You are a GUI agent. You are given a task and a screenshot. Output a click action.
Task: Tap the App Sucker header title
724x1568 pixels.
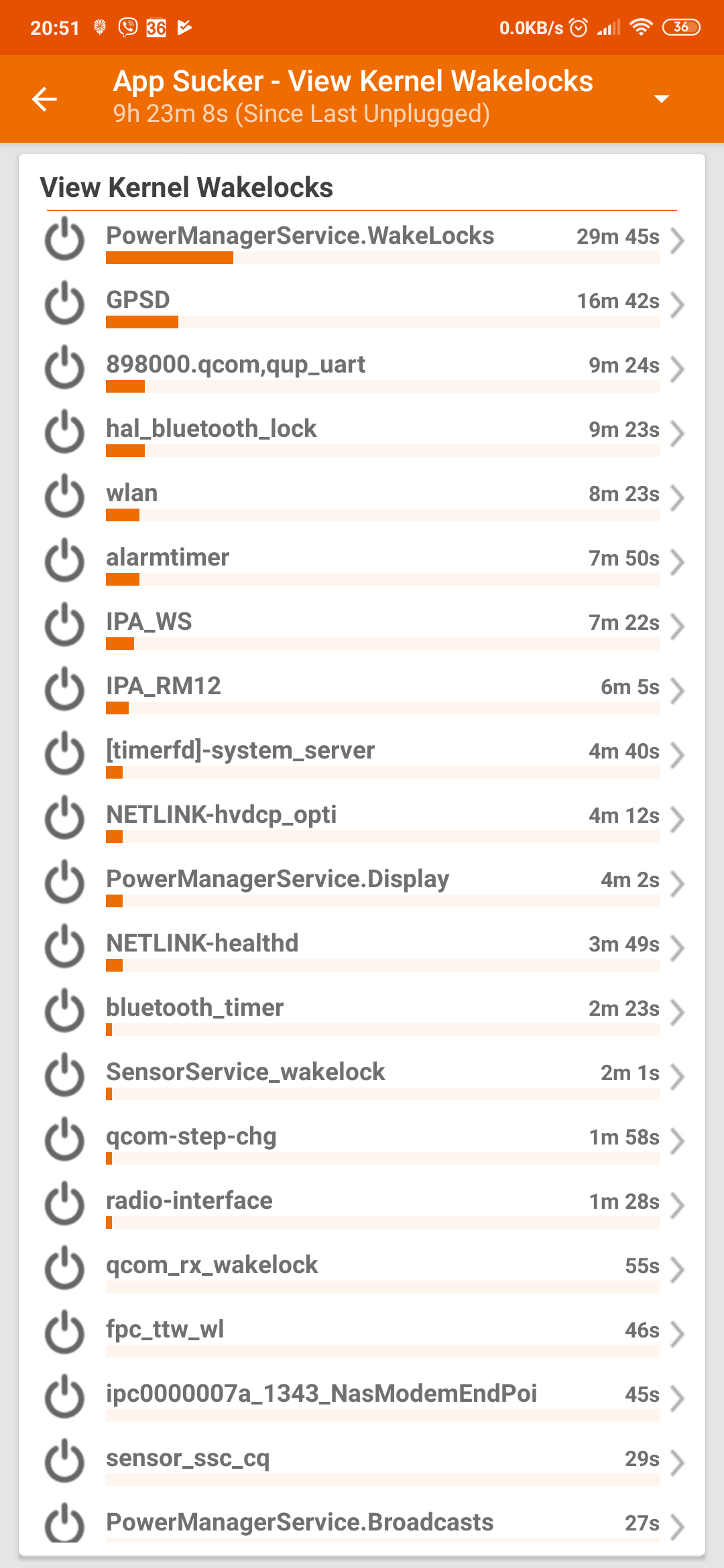[353, 82]
